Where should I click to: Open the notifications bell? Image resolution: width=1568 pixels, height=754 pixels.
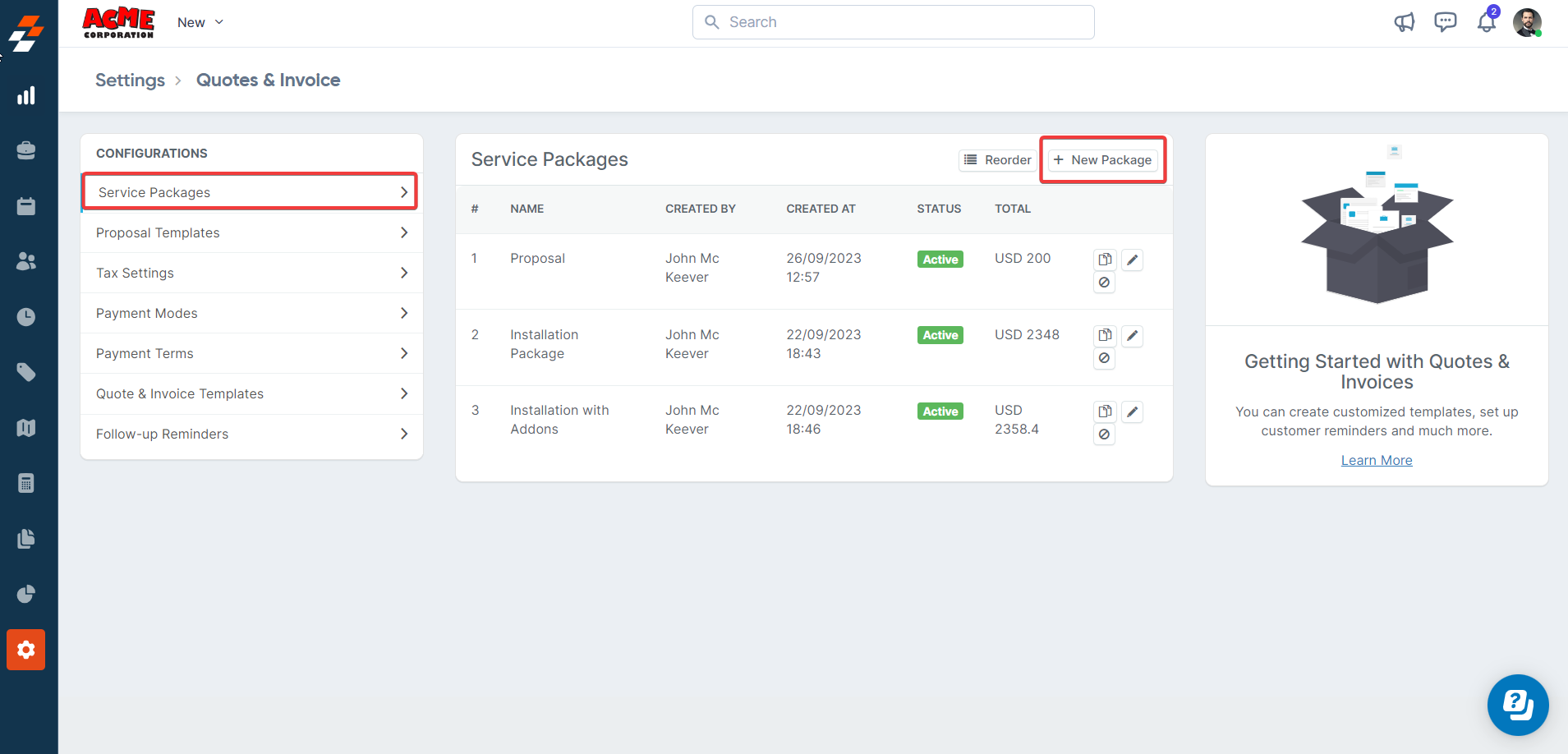tap(1486, 22)
